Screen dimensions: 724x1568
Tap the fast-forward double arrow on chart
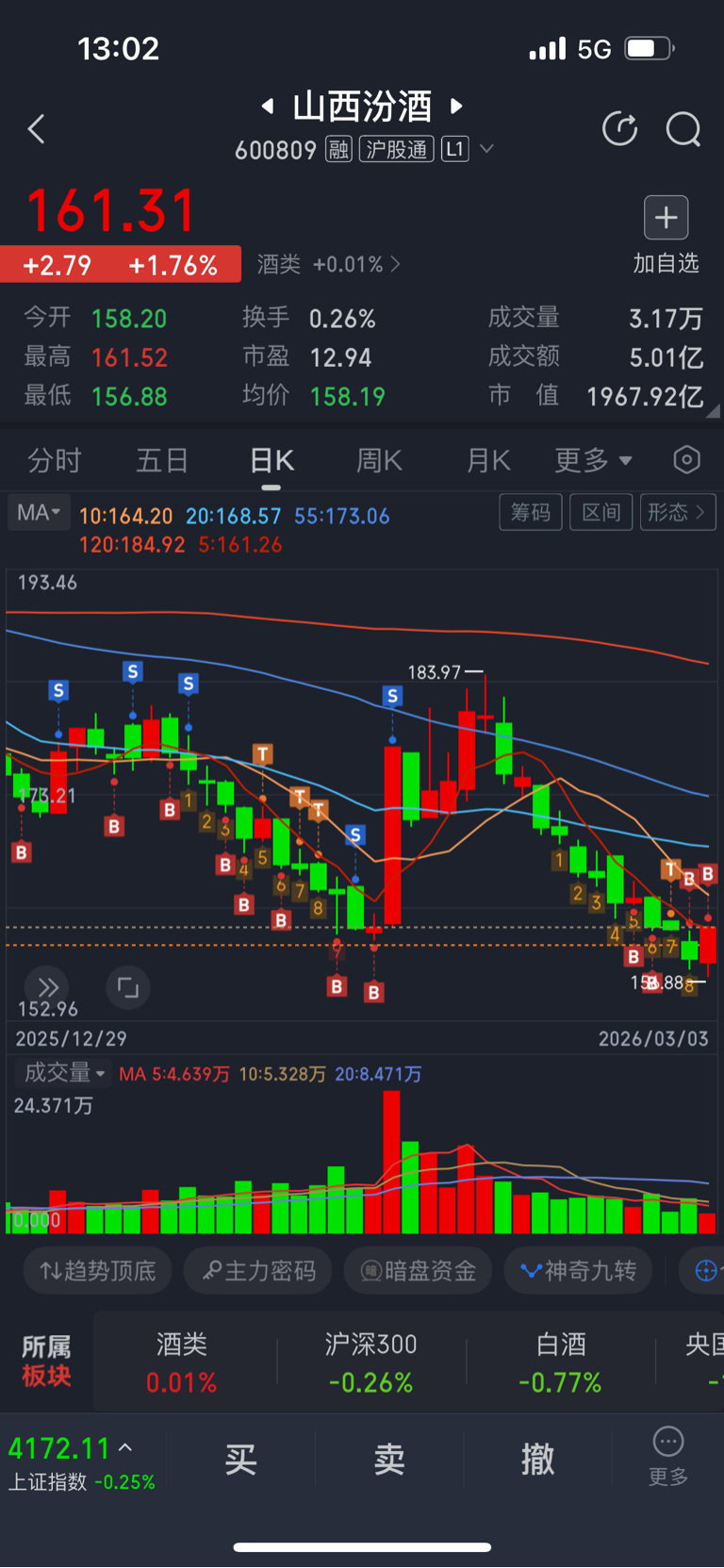(x=47, y=987)
